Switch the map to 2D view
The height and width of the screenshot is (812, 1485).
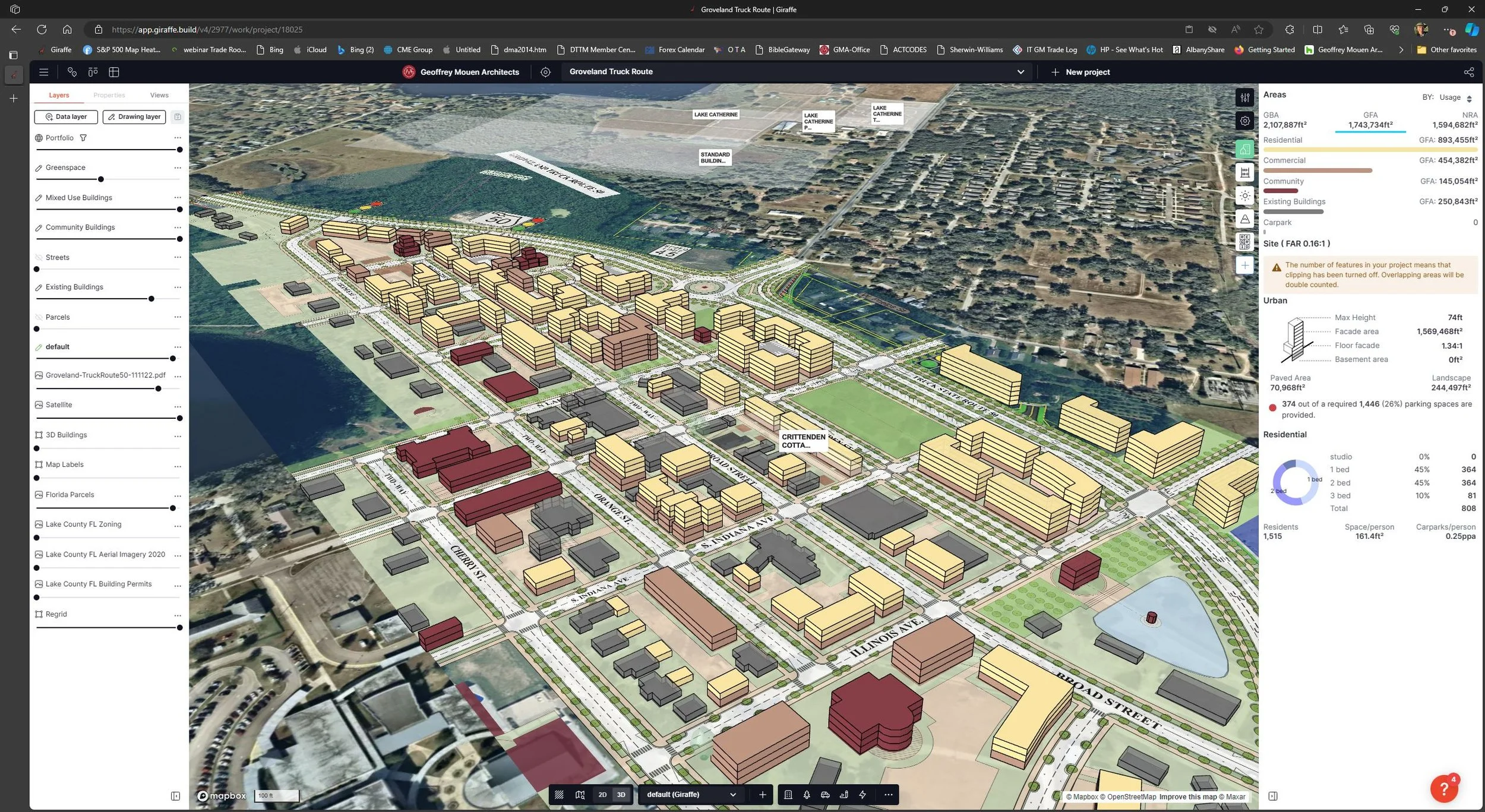[x=602, y=795]
